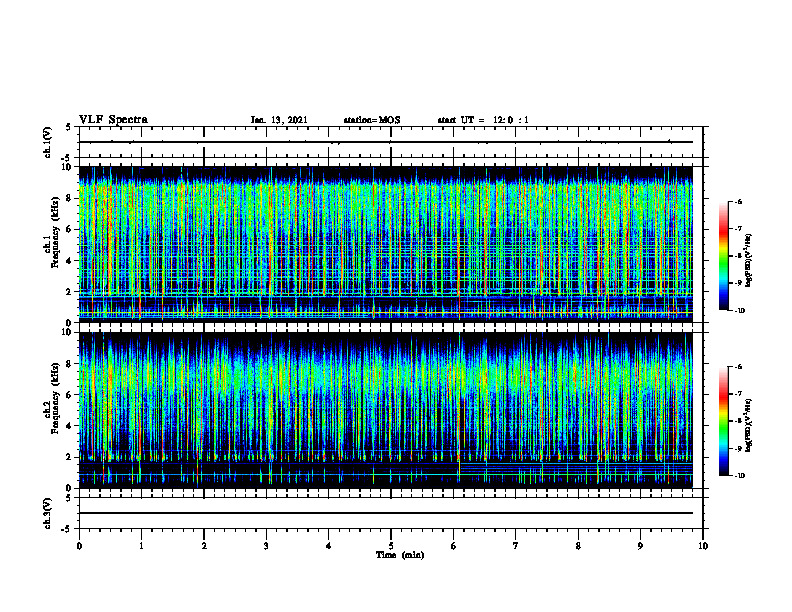Click the "station=MOS" header label

[372, 120]
